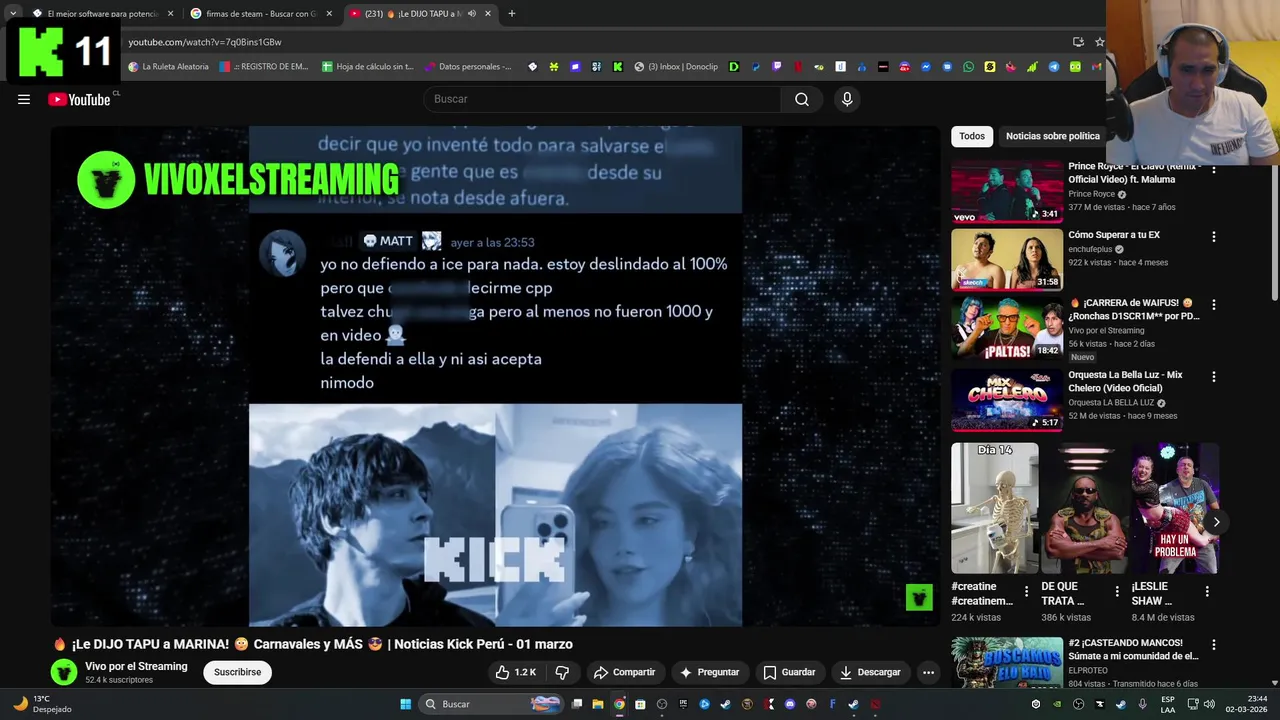
Task: Open the DE QUE TRATA short
Action: (1085, 508)
